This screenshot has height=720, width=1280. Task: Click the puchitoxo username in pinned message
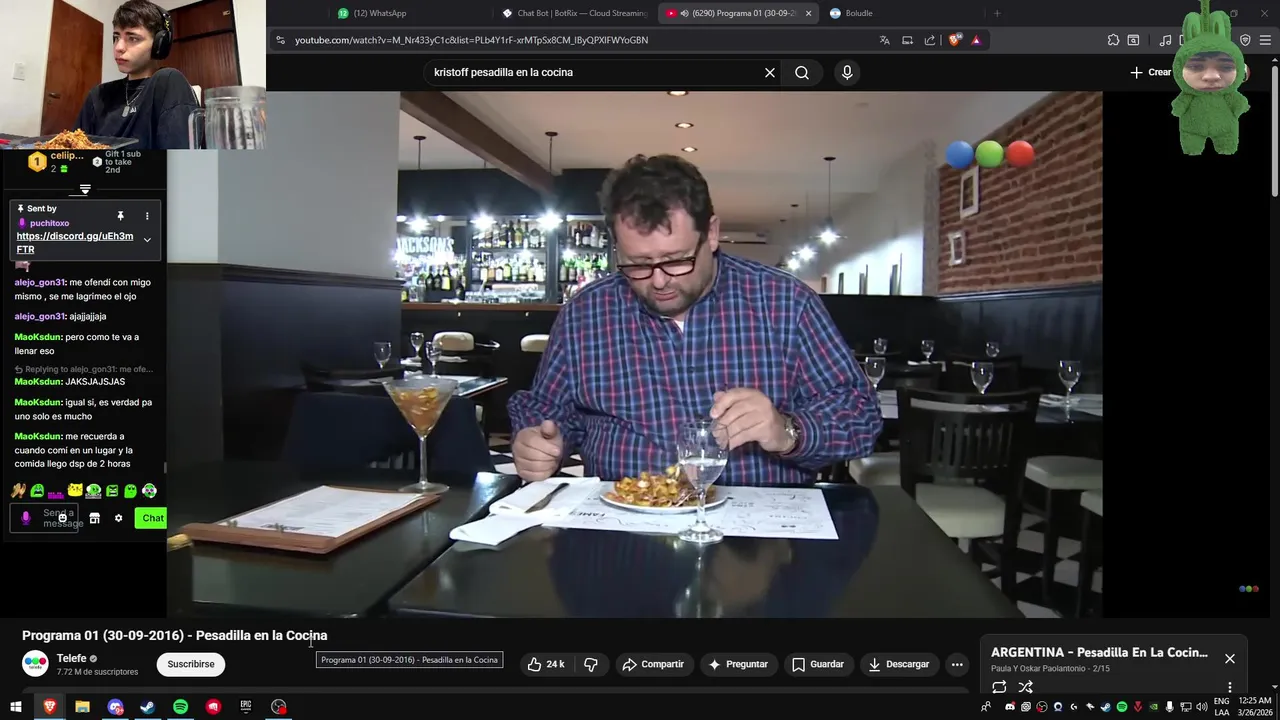point(49,223)
